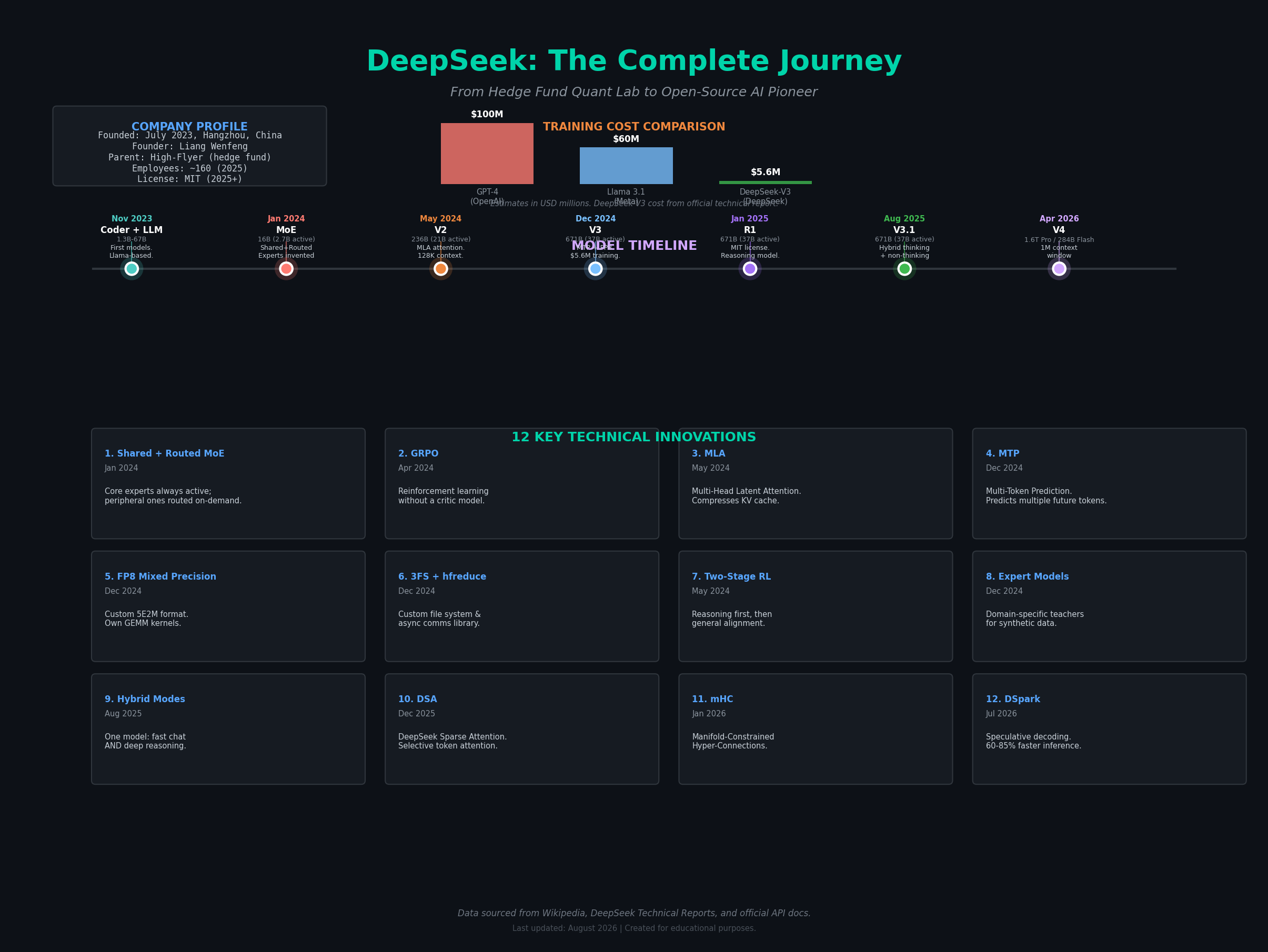Open the '2. GRPO' card title
This screenshot has width=1268, height=952.
click(418, 453)
